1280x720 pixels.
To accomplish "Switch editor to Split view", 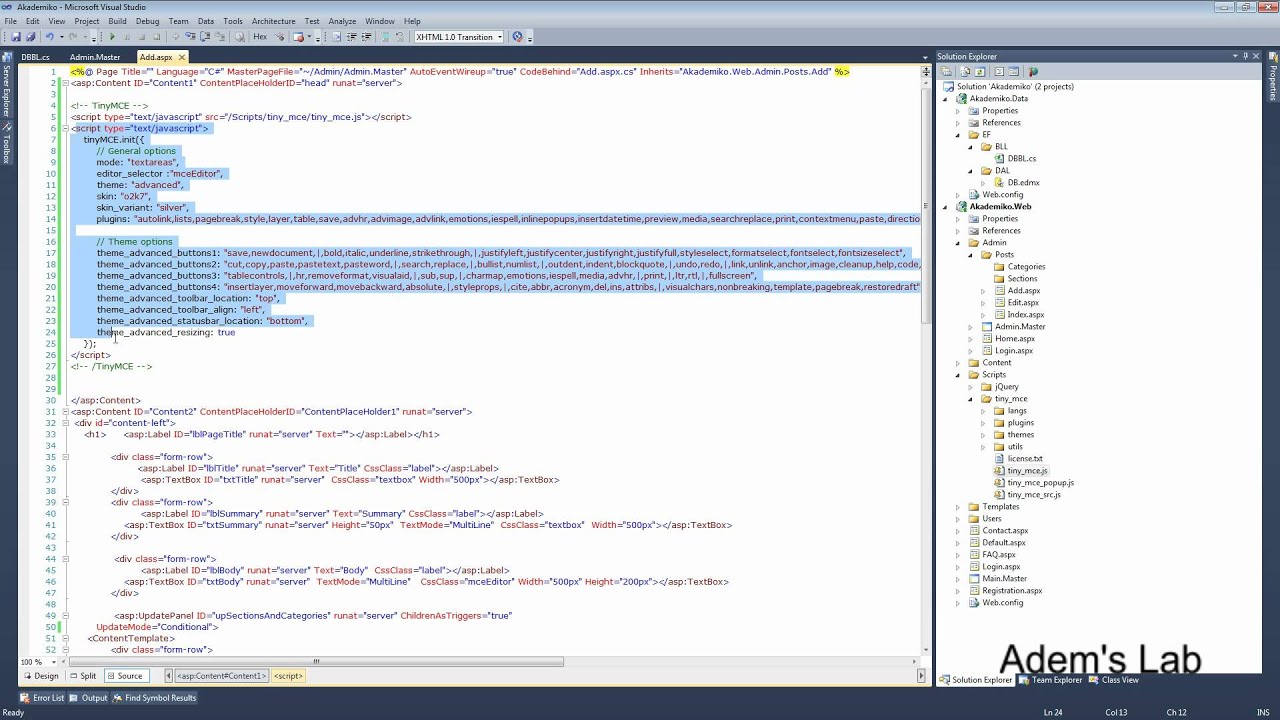I will [83, 676].
